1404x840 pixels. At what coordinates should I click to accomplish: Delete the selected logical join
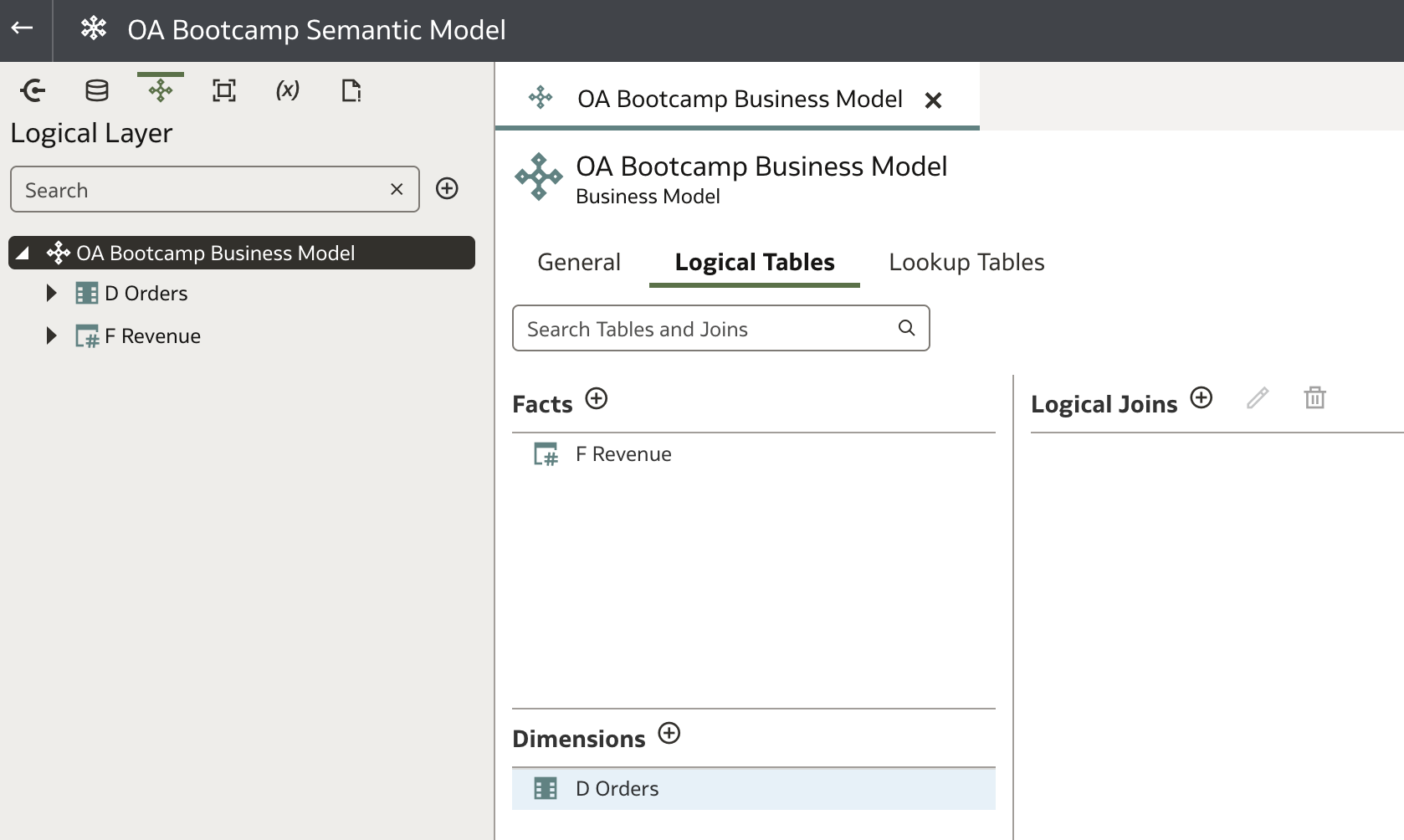pos(1315,397)
